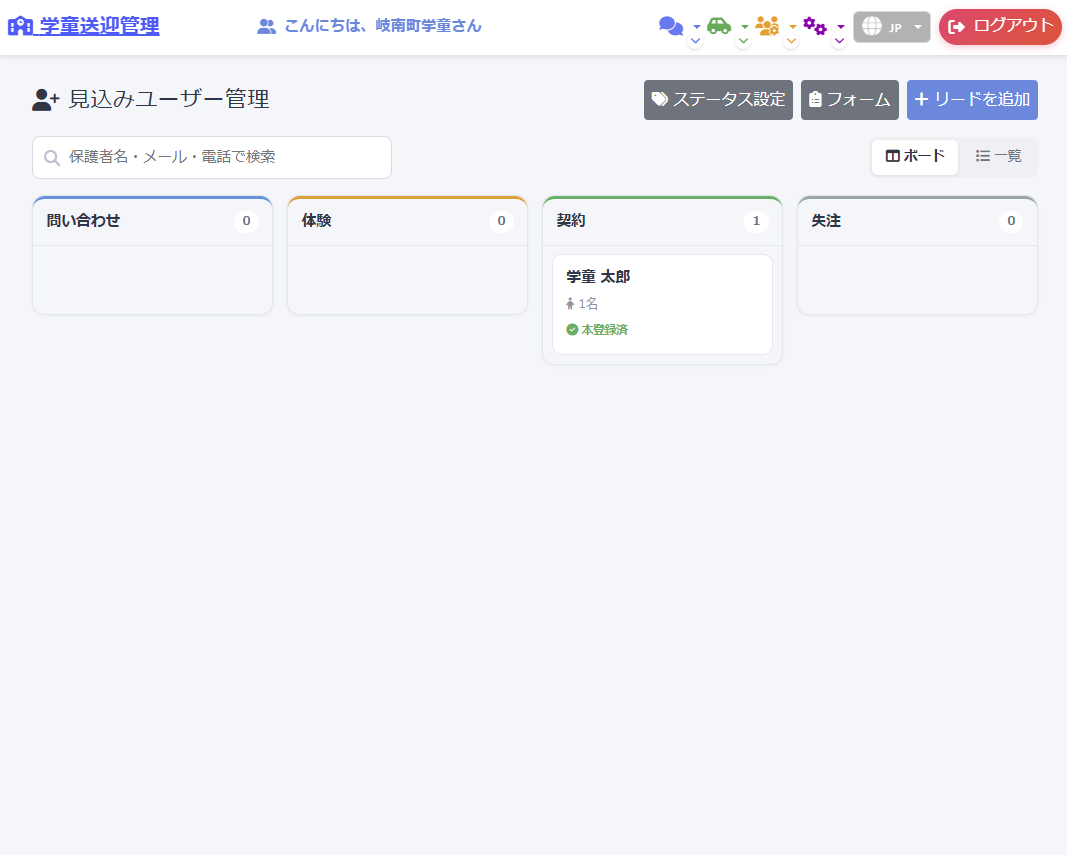Viewport: 1067px width, 855px height.
Task: Switch to the 一覧 list view
Action: [998, 157]
